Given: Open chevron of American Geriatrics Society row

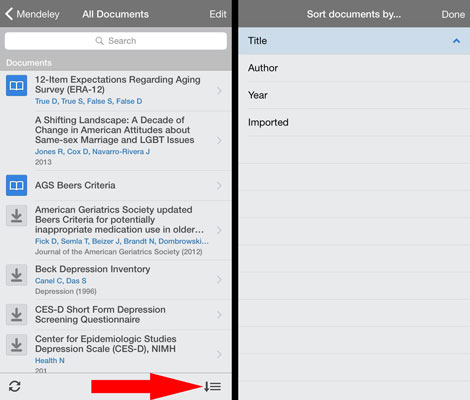Looking at the screenshot, I should coord(219,230).
